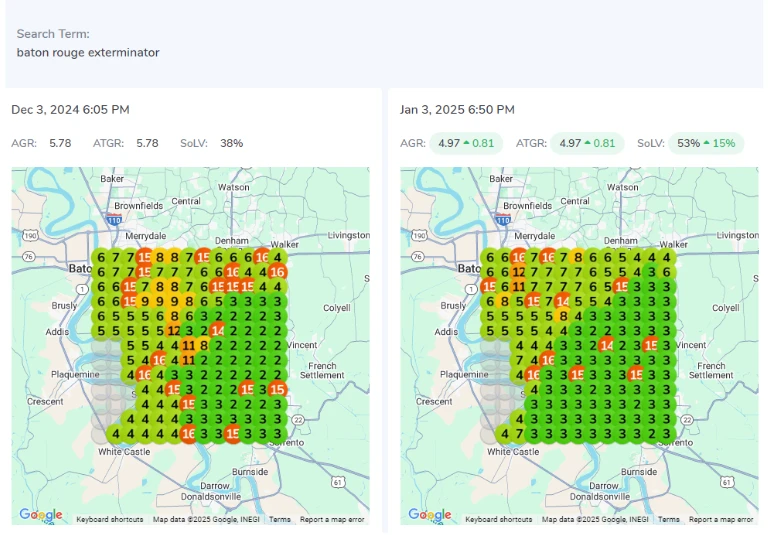
Task: Select the orange 16 marker in the left map's bottom row
Action: [x=188, y=433]
